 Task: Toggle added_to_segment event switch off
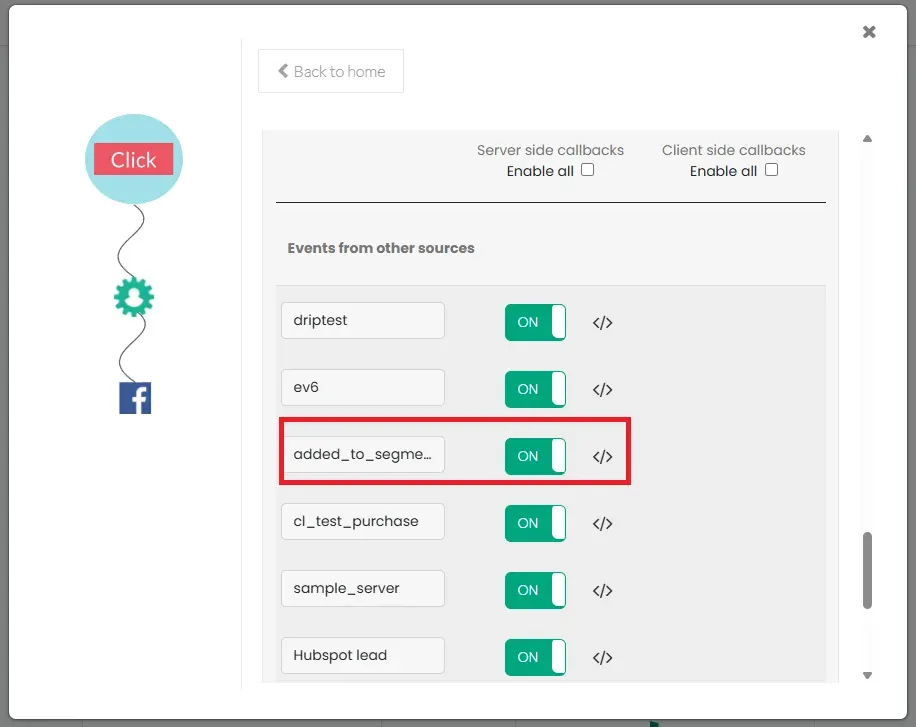pos(535,456)
